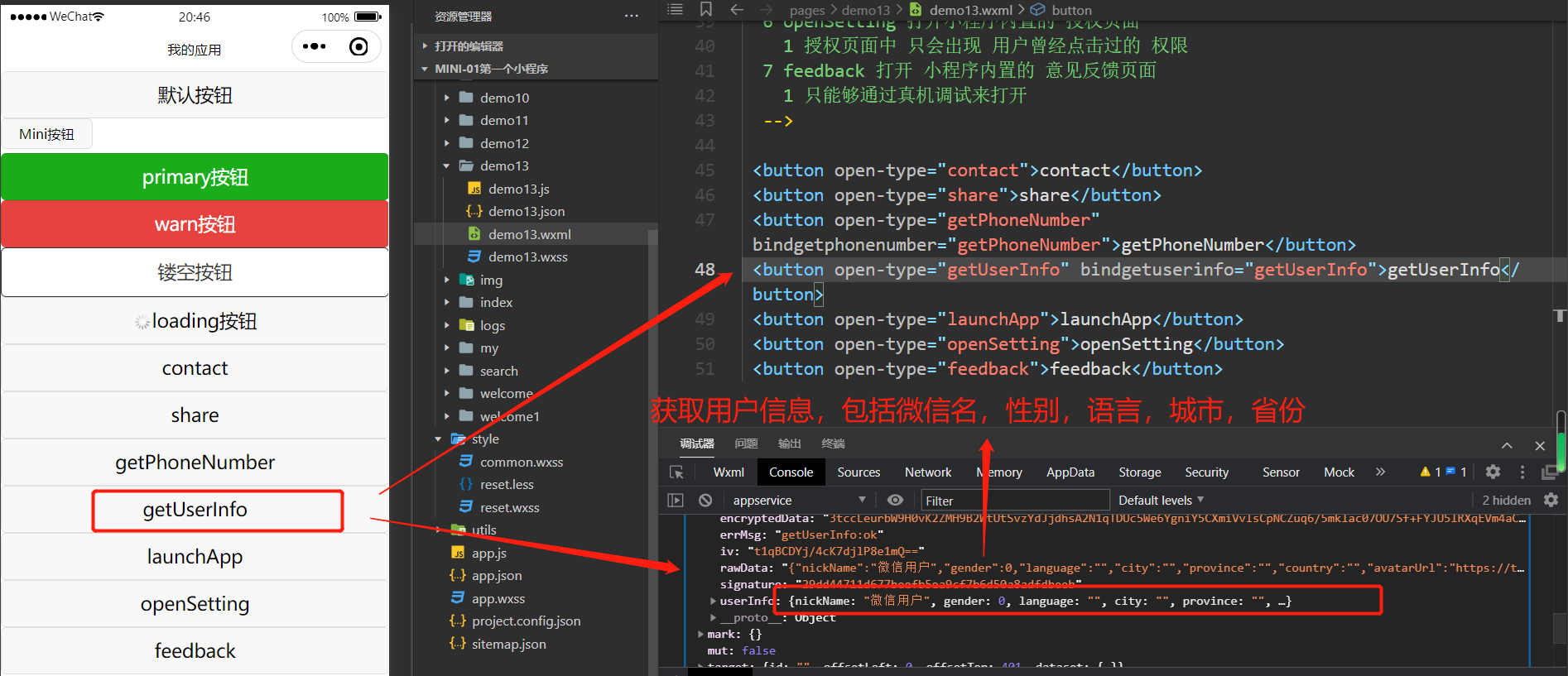Screen dimensions: 1568x676
Task: Tap the getPhoneNumber button in simulator
Action: point(195,463)
